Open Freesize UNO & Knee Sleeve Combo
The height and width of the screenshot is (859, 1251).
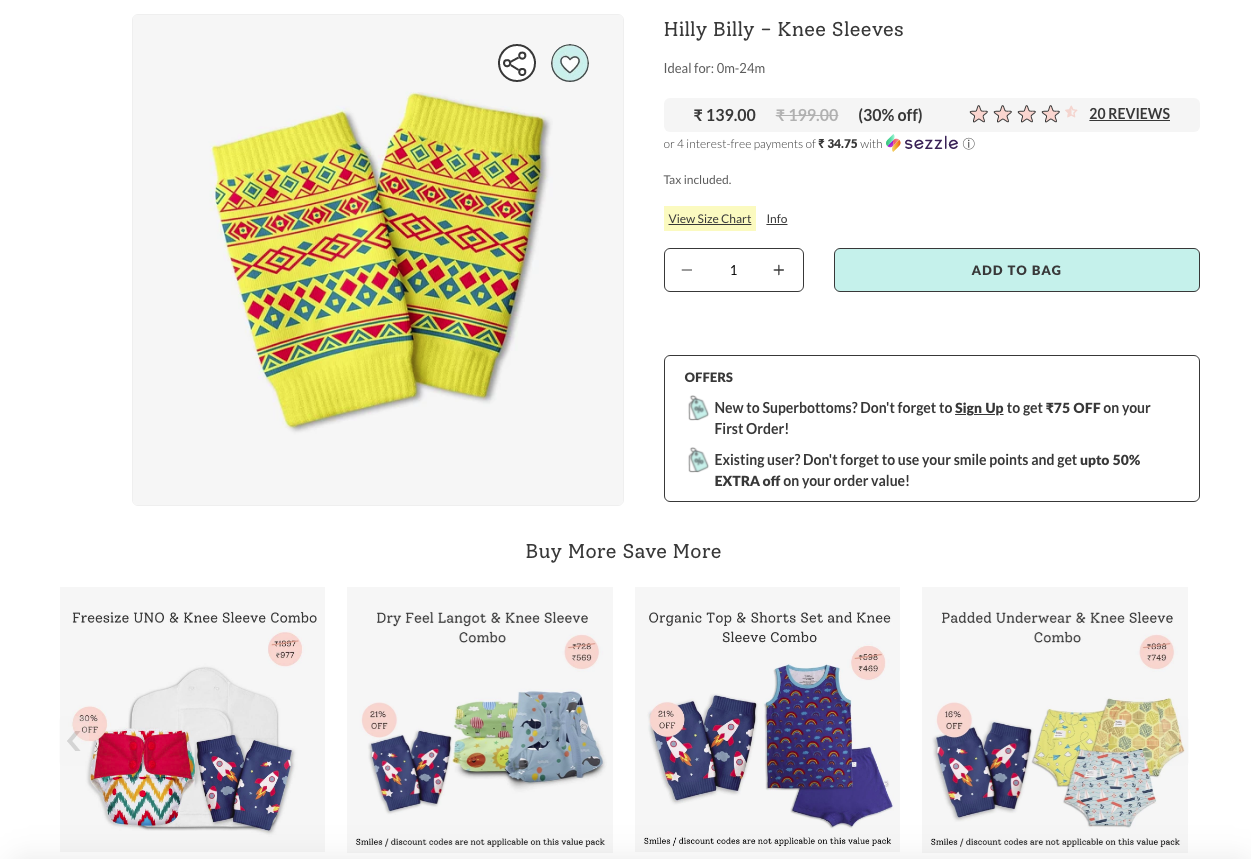tap(193, 720)
